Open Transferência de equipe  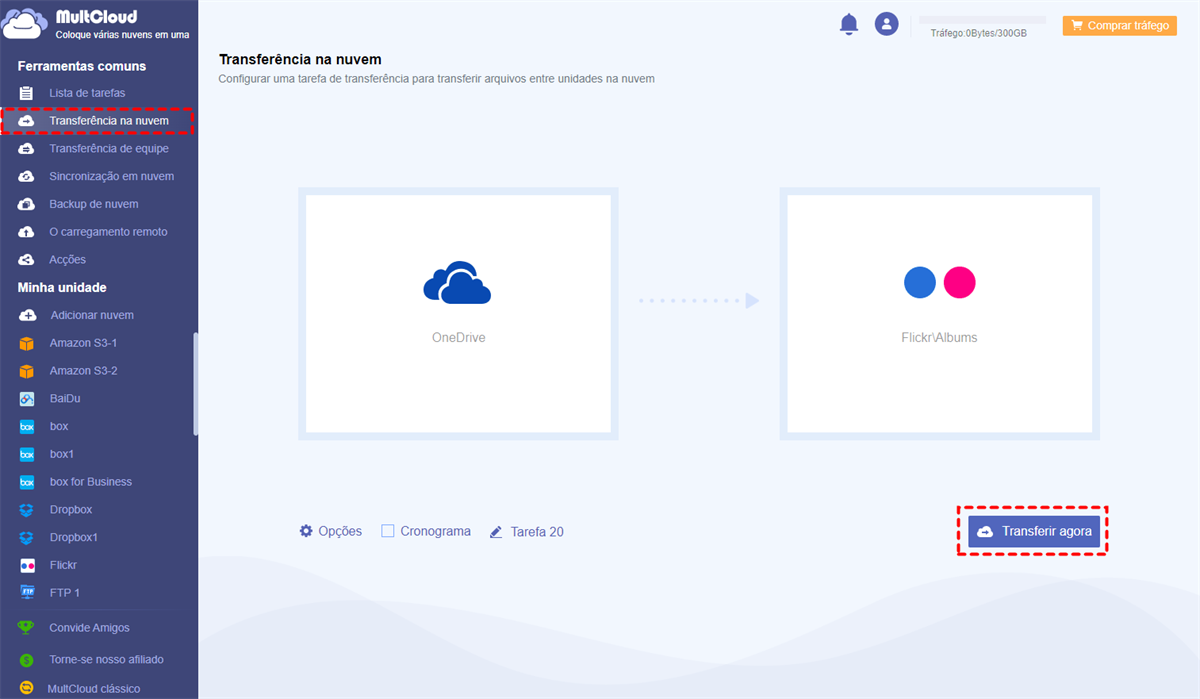(x=109, y=149)
